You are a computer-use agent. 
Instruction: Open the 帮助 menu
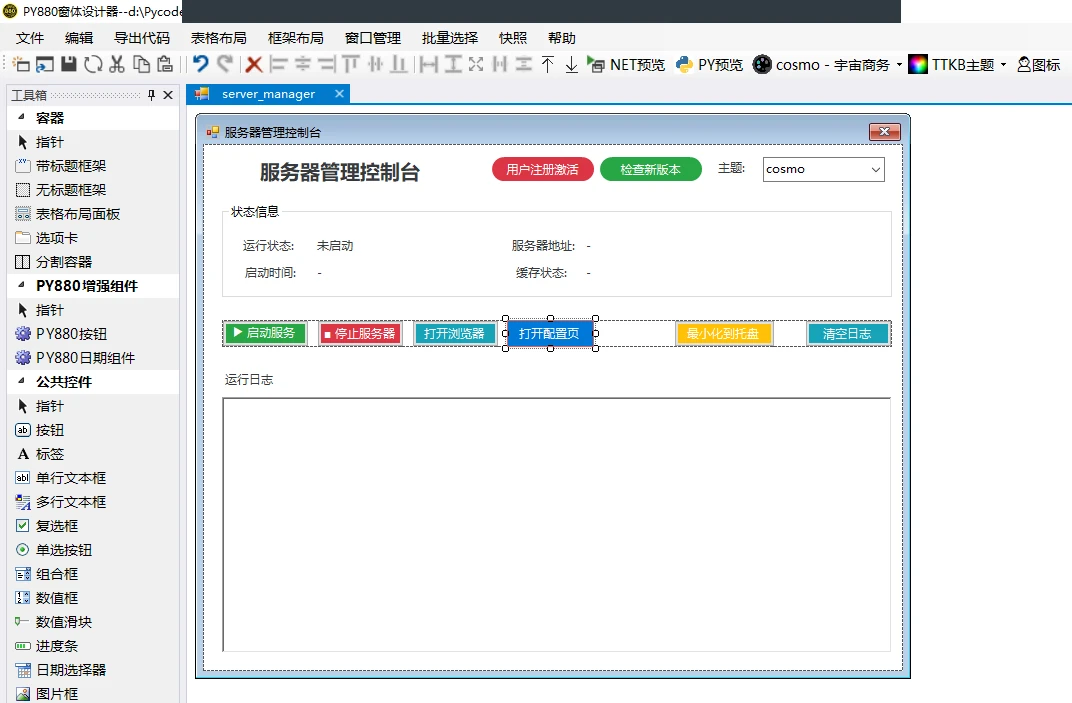562,38
